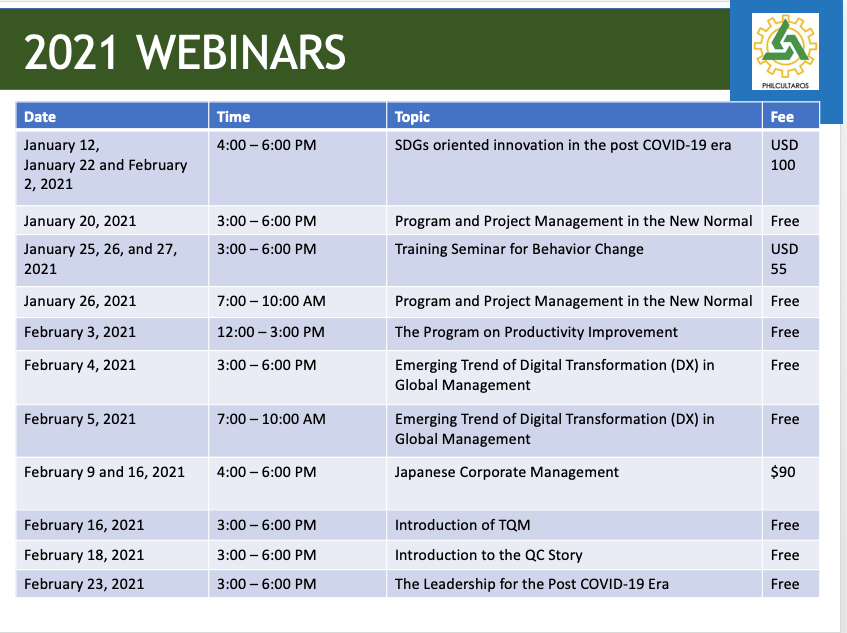Screen dimensions: 847x633
Task: Select the January 20, 2021 date cell
Action: (x=80, y=220)
